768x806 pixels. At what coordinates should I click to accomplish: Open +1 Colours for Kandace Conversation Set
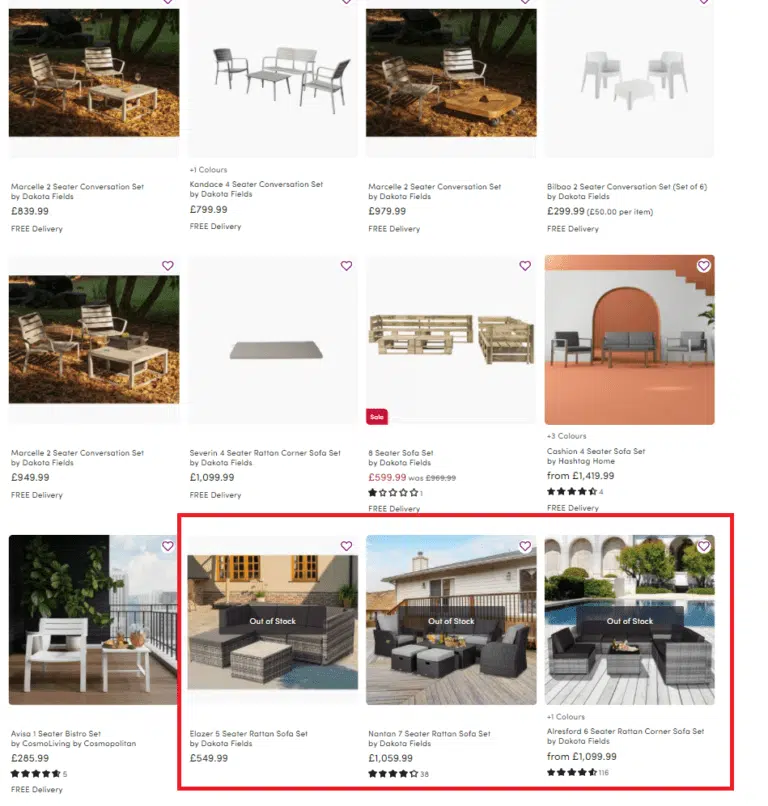[x=208, y=170]
